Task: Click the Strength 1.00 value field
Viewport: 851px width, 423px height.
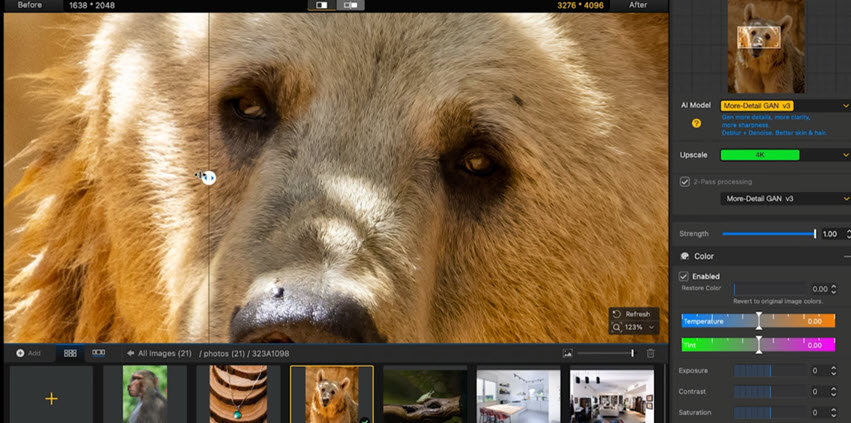Action: pyautogui.click(x=829, y=234)
